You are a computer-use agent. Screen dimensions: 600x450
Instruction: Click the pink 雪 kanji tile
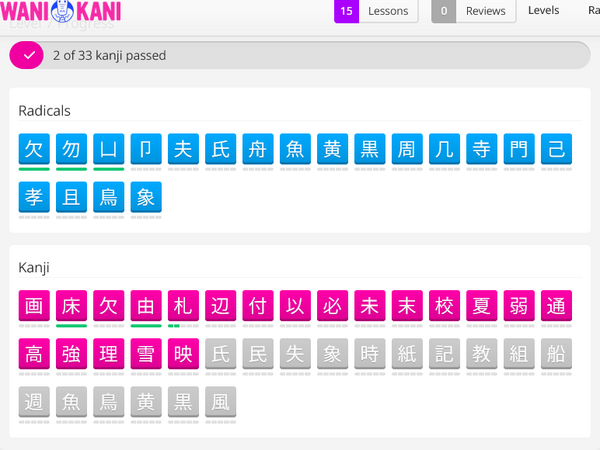click(146, 354)
